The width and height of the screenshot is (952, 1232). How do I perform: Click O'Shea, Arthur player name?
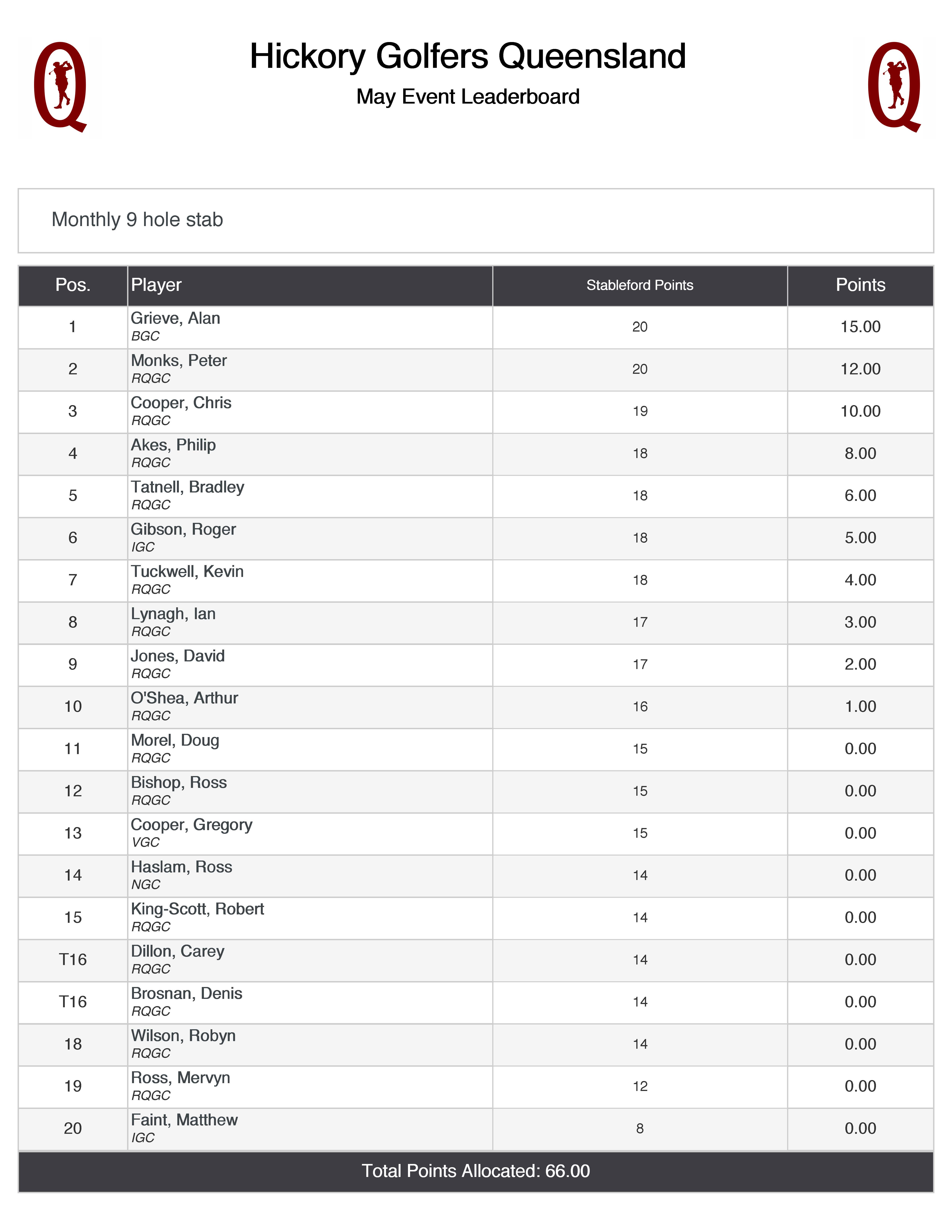point(184,698)
